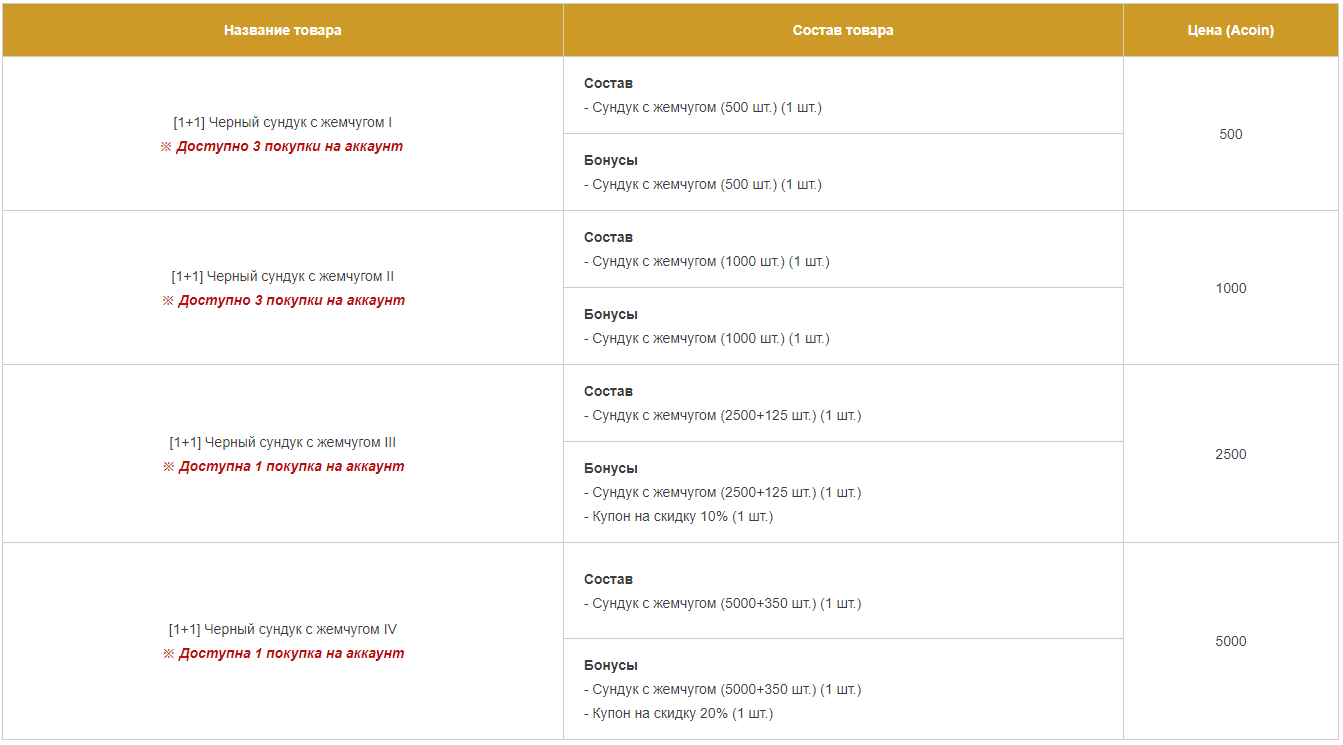Click purchase limit note under chest IV

point(283,653)
